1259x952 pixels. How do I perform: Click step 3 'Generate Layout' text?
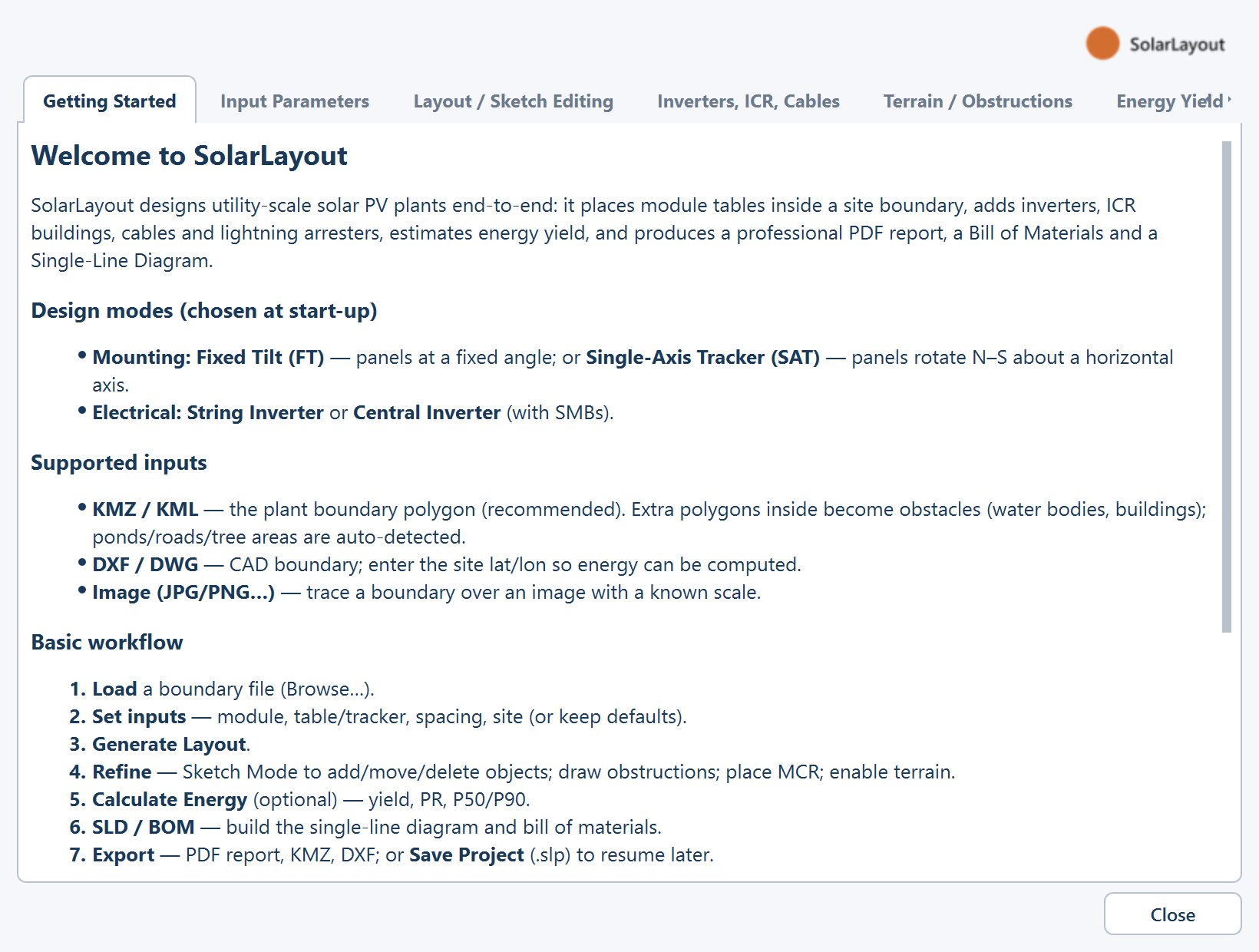point(170,744)
